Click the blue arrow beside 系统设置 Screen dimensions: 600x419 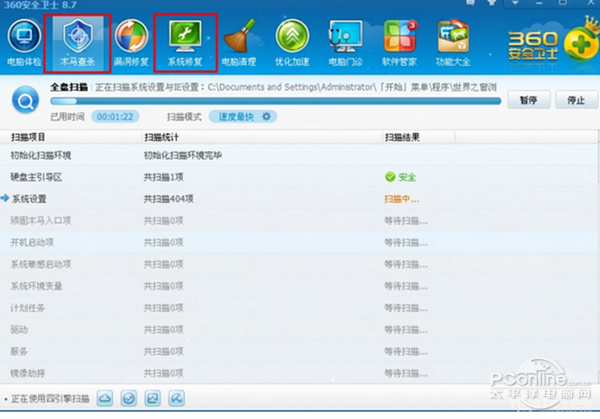[x=5, y=198]
